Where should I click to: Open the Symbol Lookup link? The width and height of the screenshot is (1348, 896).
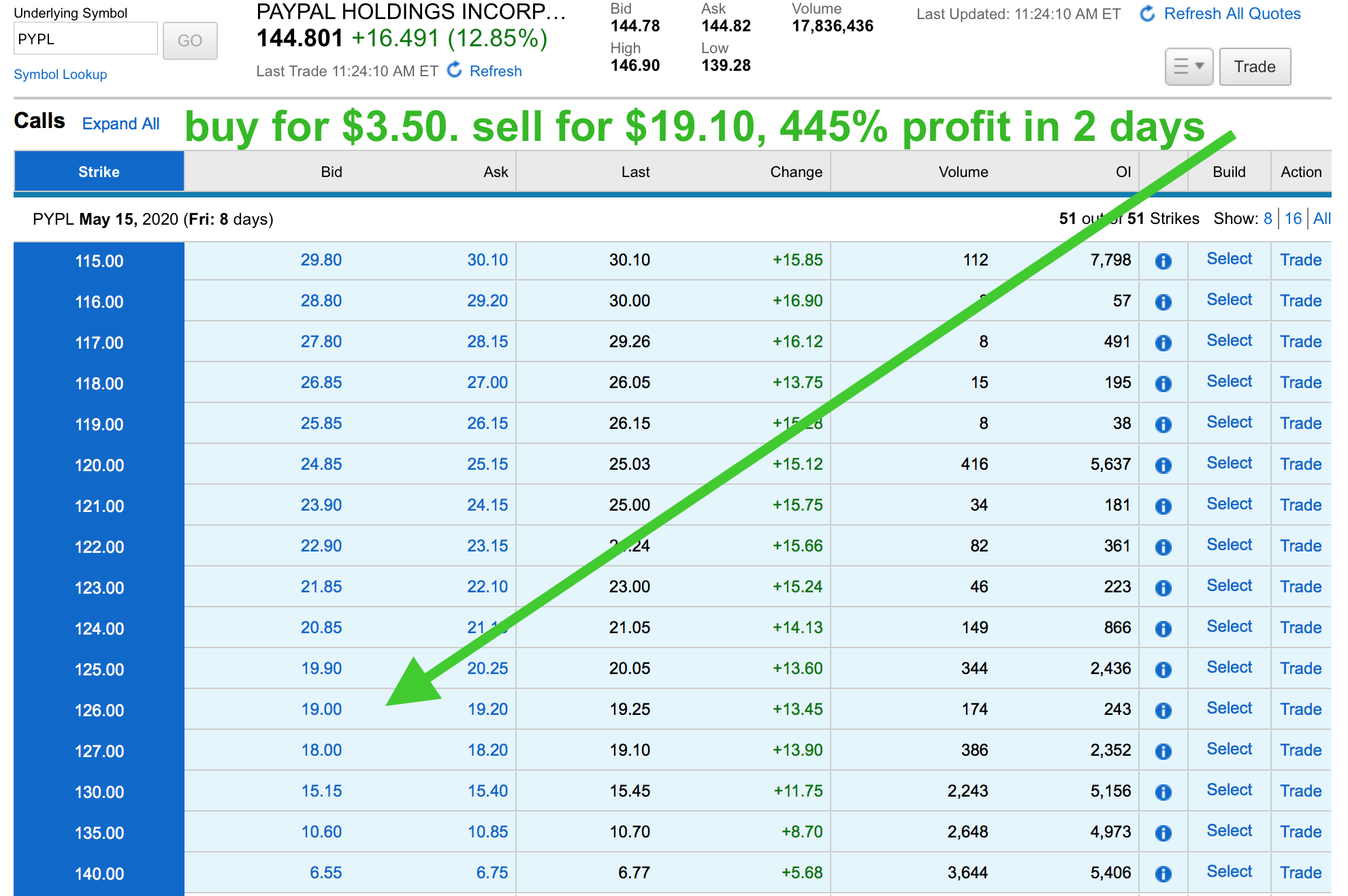click(61, 74)
